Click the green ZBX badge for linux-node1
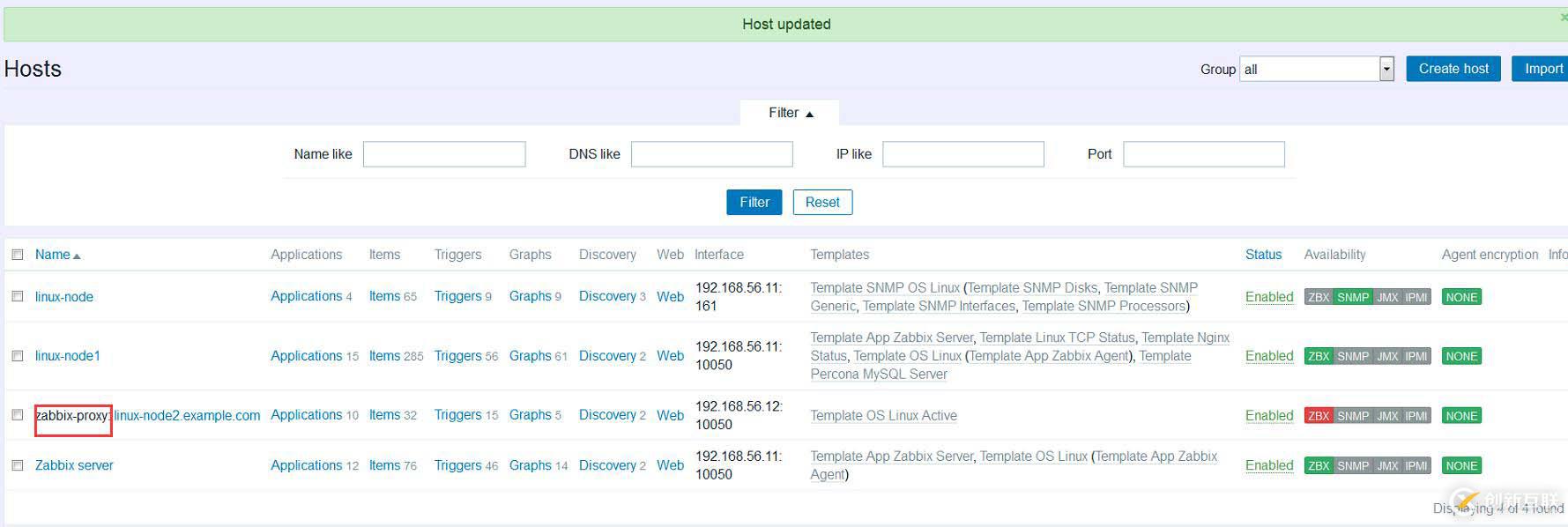1568x527 pixels. tap(1319, 356)
